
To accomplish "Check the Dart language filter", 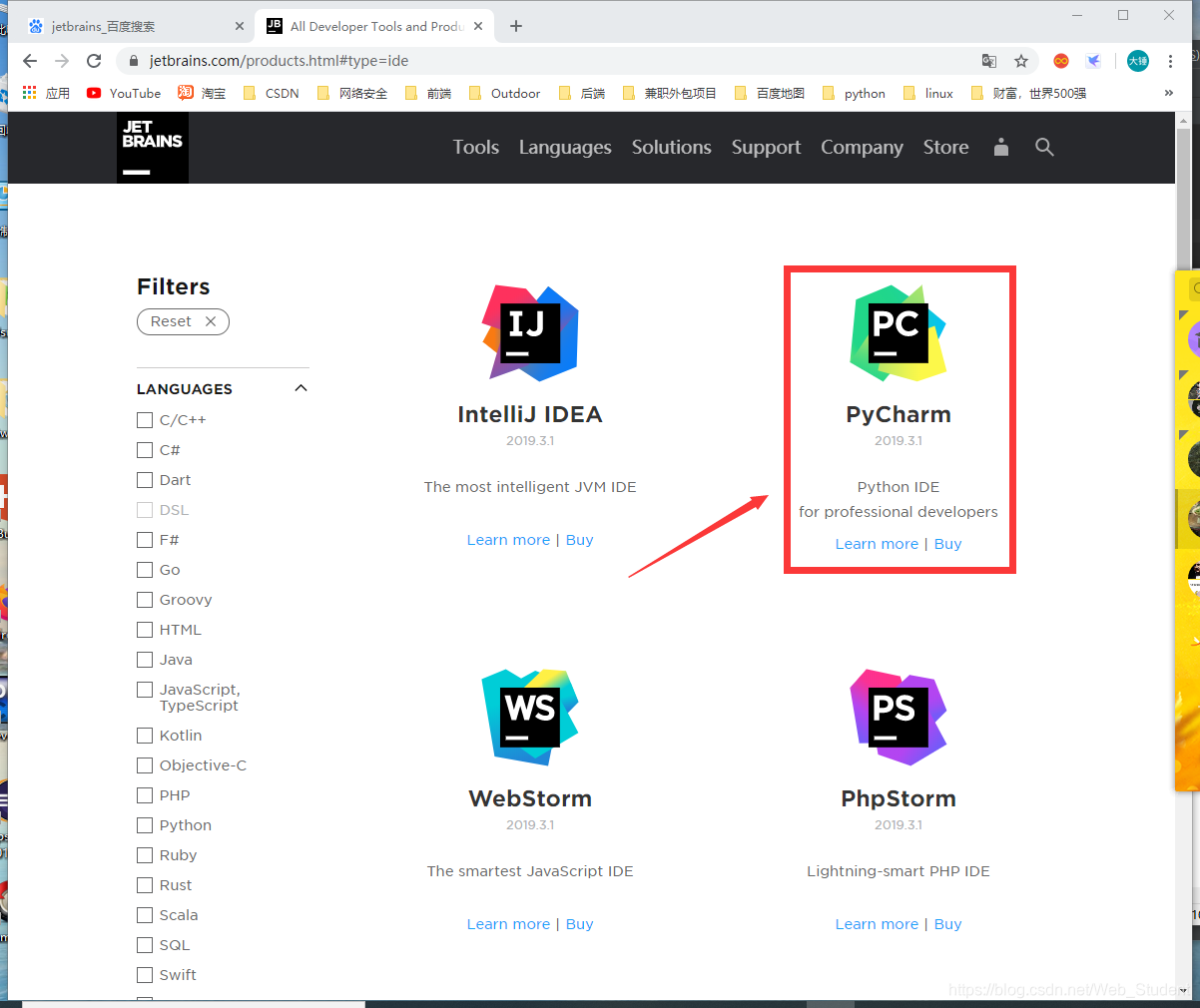I will 145,480.
